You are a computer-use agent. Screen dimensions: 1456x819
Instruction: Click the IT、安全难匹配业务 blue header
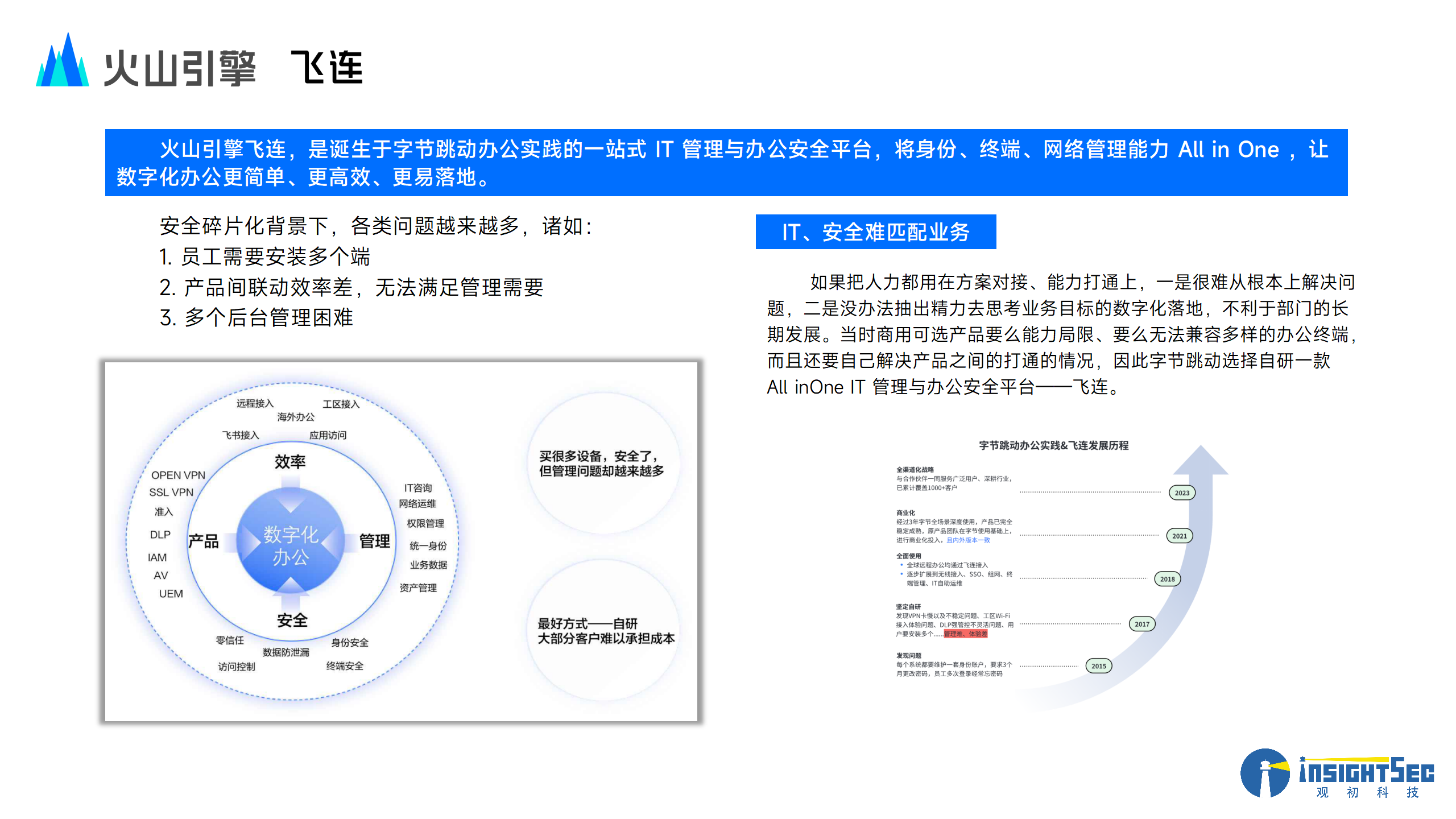point(876,231)
